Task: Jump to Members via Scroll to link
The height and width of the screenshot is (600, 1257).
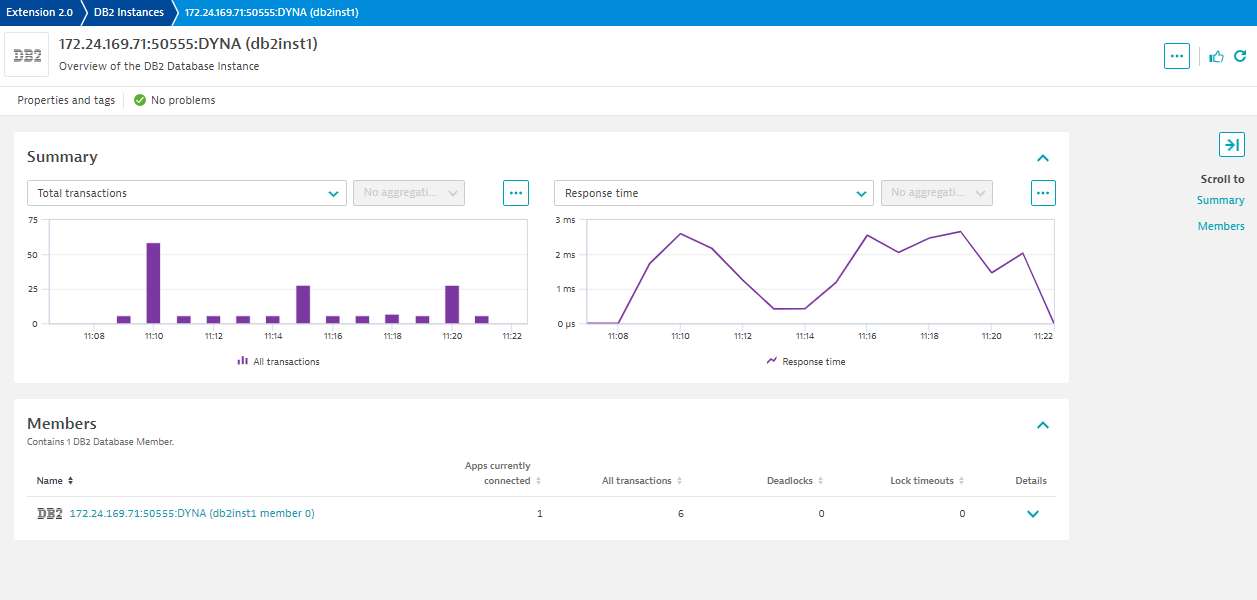Action: pos(1221,226)
